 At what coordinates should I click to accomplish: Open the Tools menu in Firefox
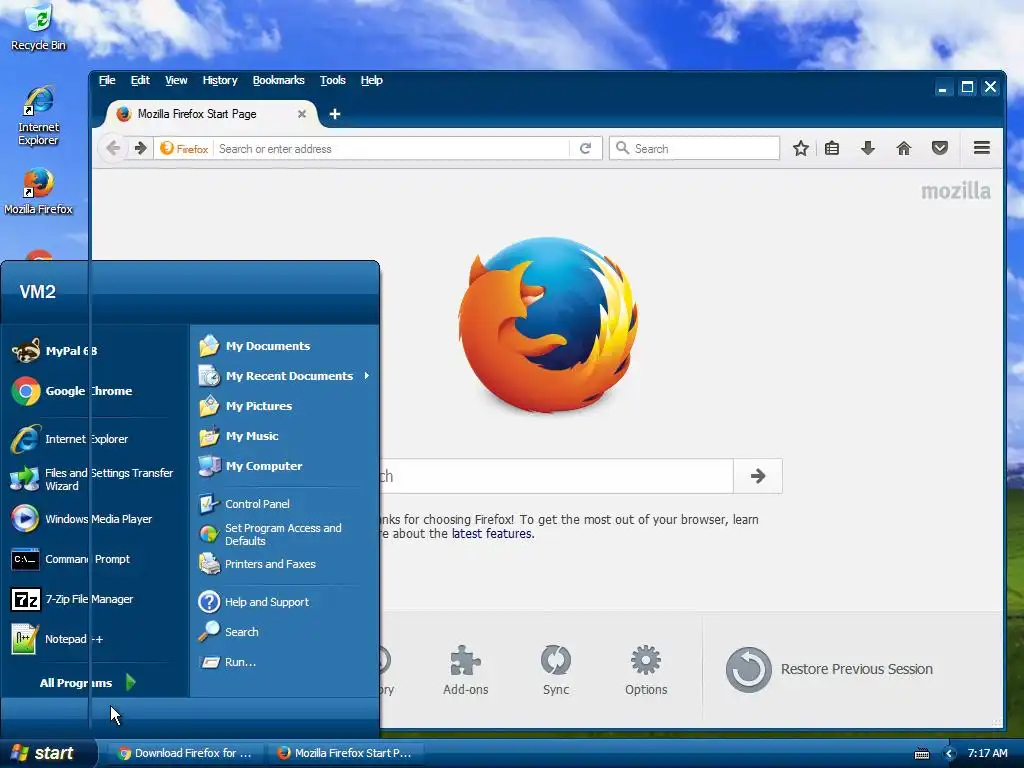pos(332,80)
